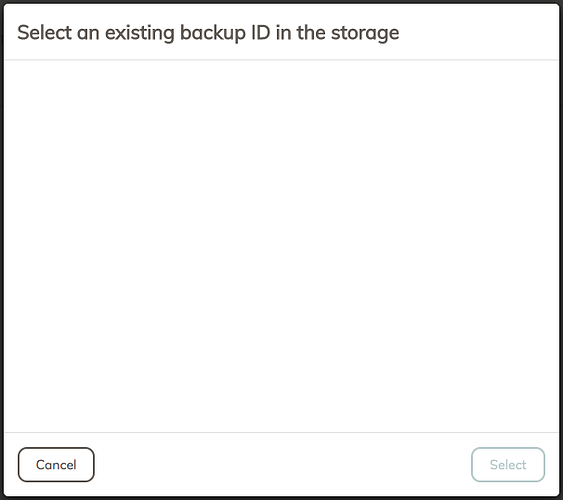Image resolution: width=563 pixels, height=500 pixels.
Task: Click the empty backup ID list area
Action: coord(281,246)
